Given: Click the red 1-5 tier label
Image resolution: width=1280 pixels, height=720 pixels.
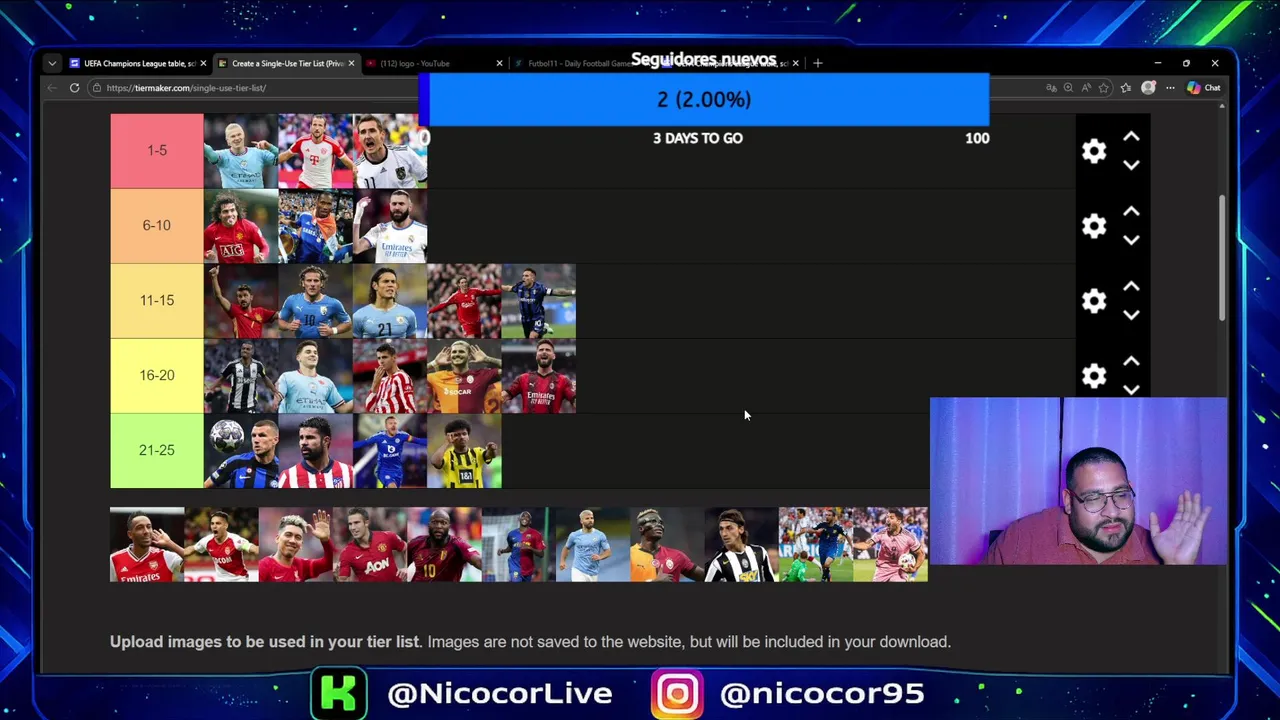Looking at the screenshot, I should [157, 151].
